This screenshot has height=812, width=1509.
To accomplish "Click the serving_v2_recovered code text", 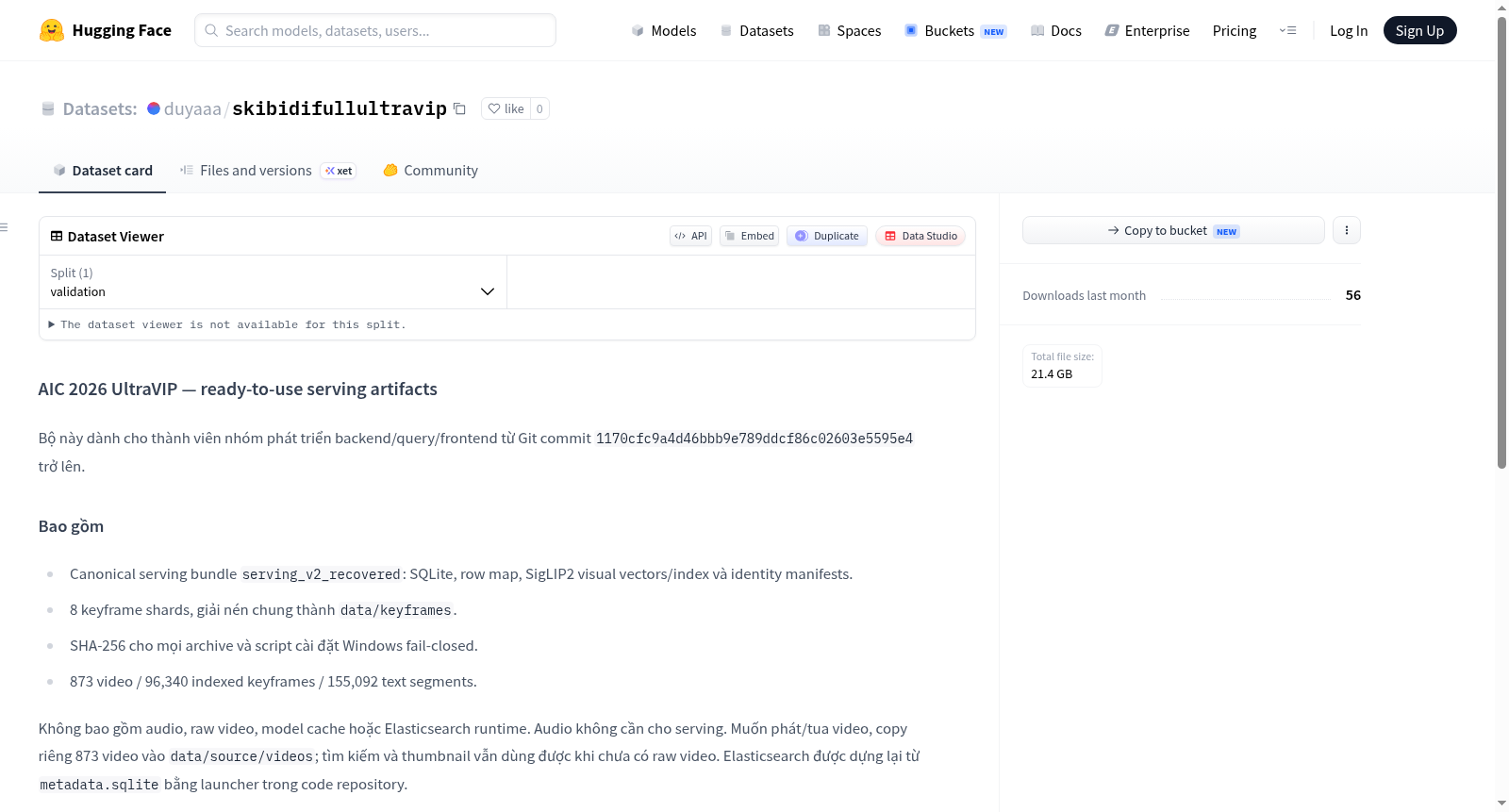I will click(322, 574).
